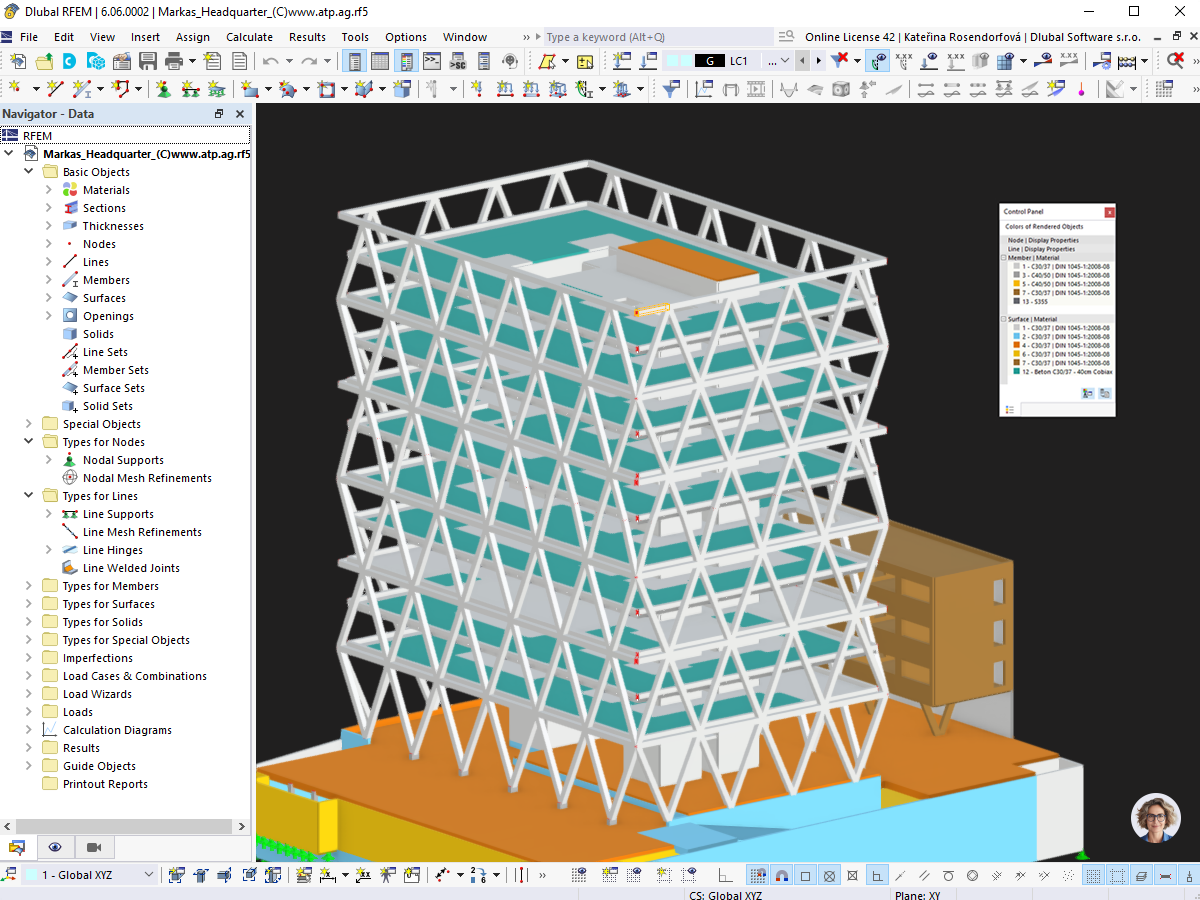This screenshot has height=900, width=1200.
Task: Expand the Sections tree node
Action: click(48, 208)
